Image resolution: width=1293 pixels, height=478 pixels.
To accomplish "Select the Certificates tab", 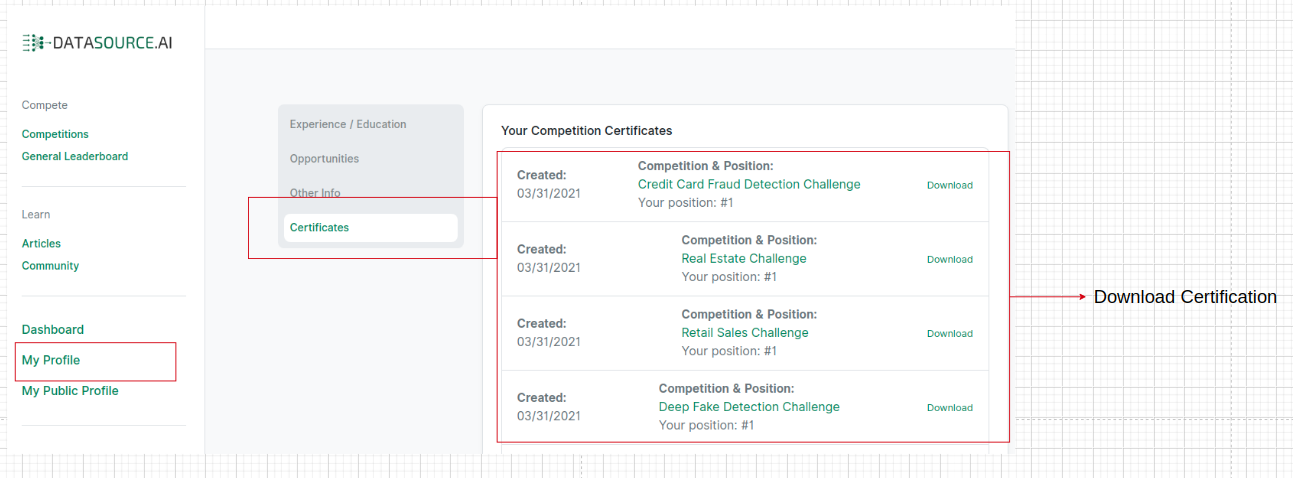I will (x=319, y=227).
